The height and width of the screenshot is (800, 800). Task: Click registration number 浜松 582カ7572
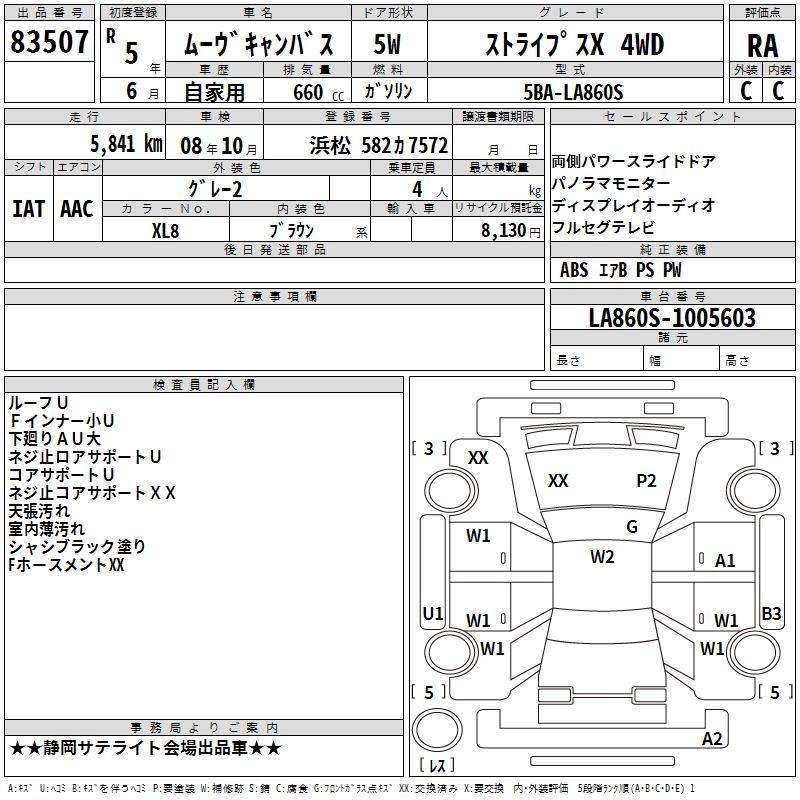pos(379,145)
